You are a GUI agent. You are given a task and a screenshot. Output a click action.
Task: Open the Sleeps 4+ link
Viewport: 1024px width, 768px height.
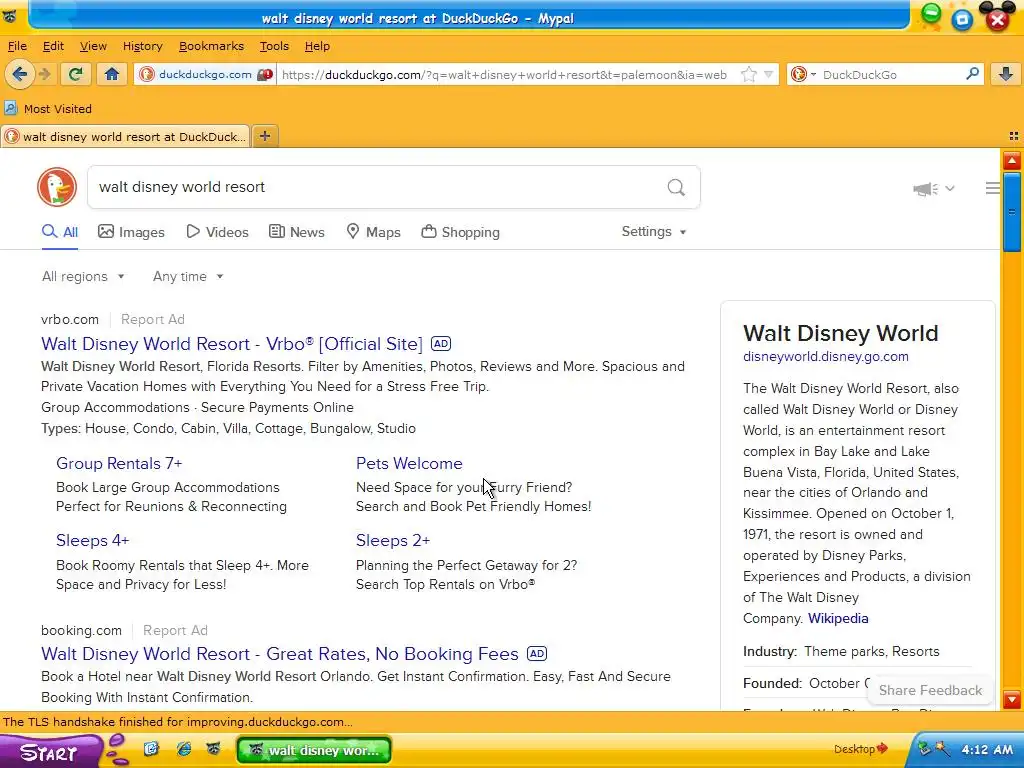93,540
